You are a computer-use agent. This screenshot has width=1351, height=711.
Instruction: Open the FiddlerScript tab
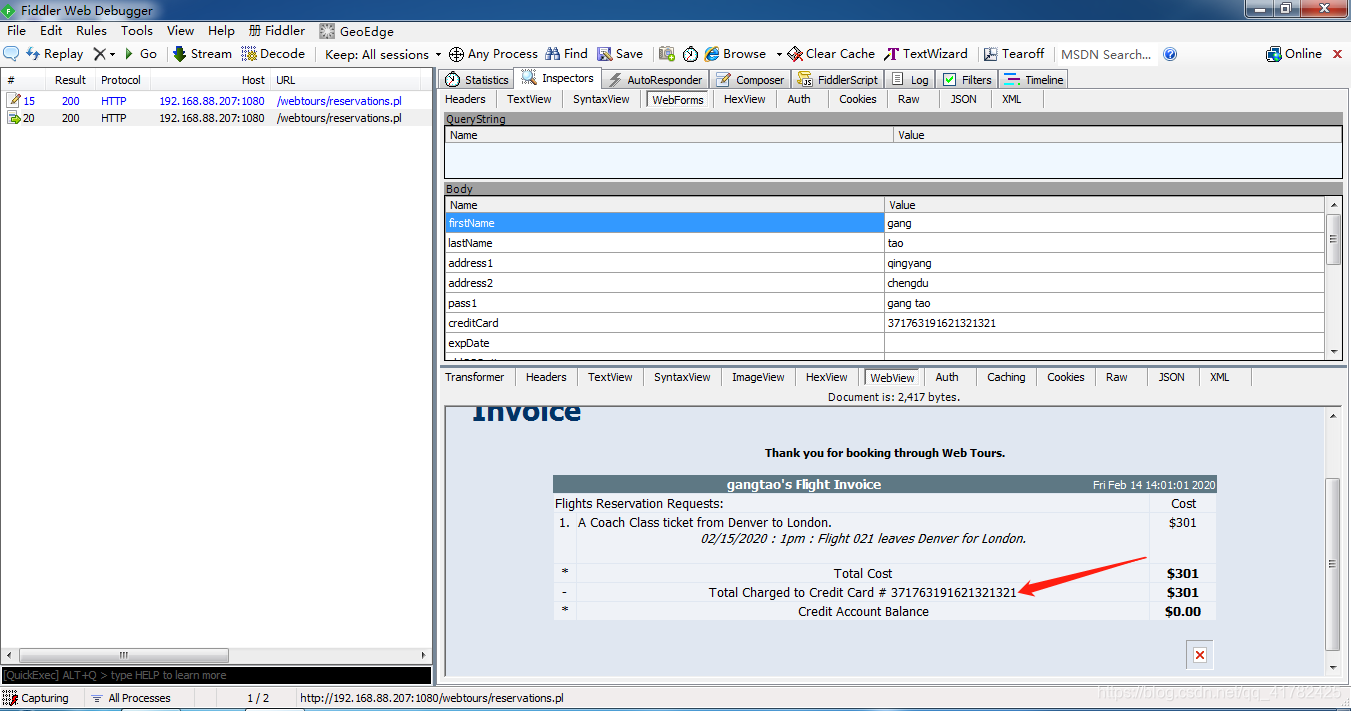click(x=838, y=79)
